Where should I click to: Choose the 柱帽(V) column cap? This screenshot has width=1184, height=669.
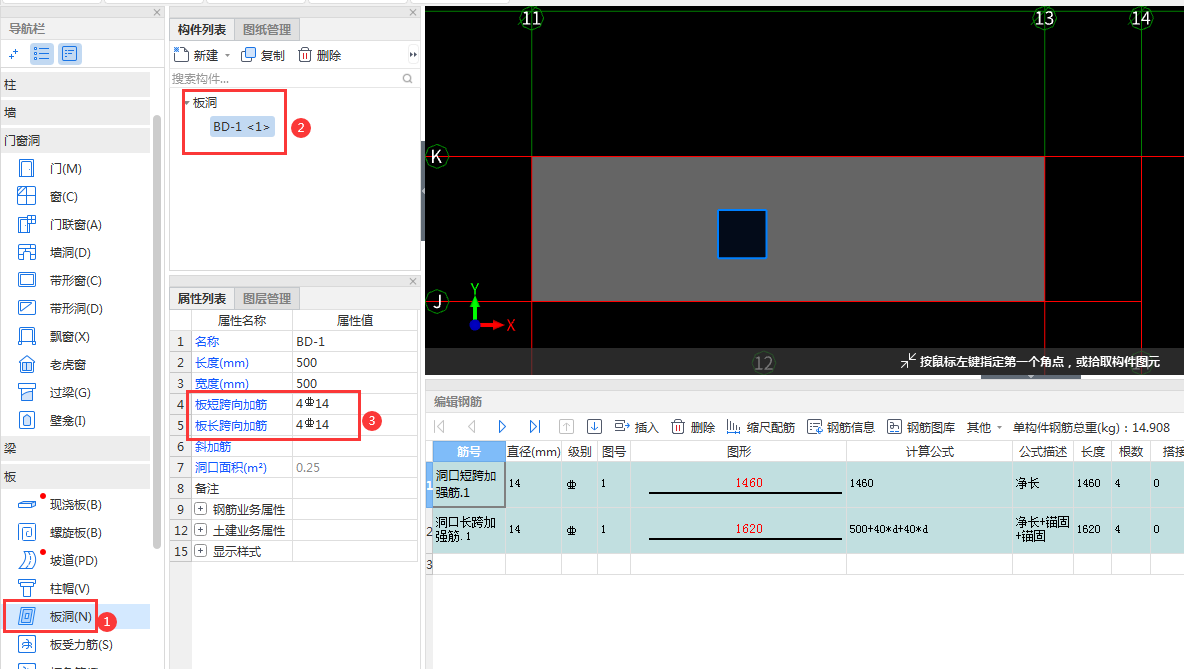[69, 588]
